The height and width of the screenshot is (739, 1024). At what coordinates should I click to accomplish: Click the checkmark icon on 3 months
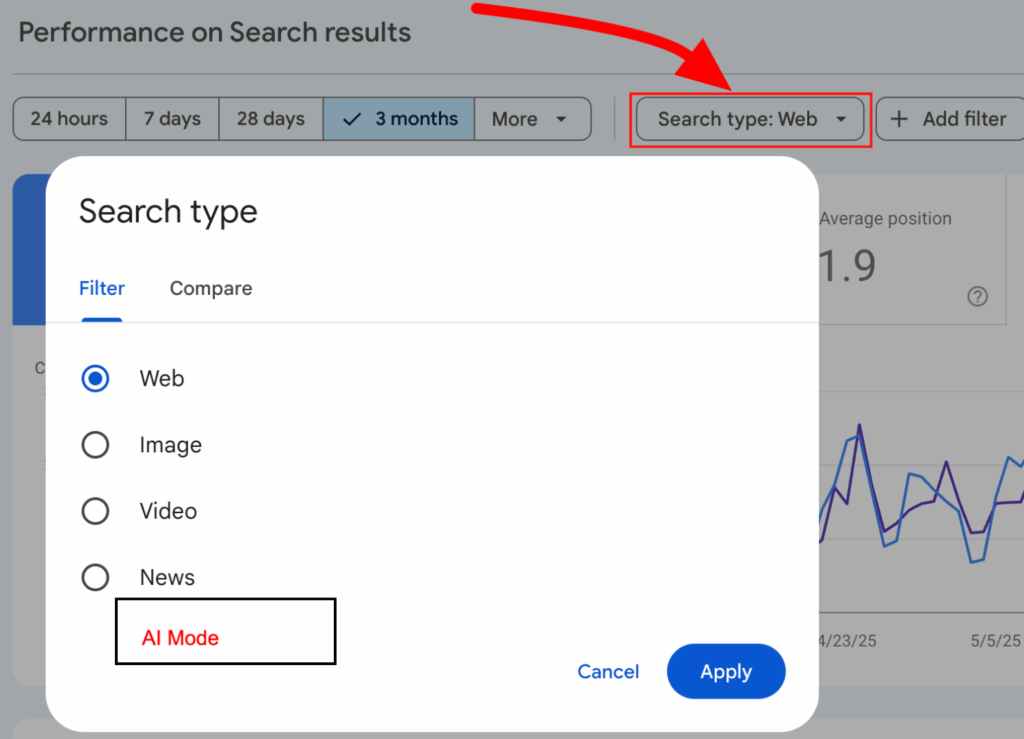point(351,118)
